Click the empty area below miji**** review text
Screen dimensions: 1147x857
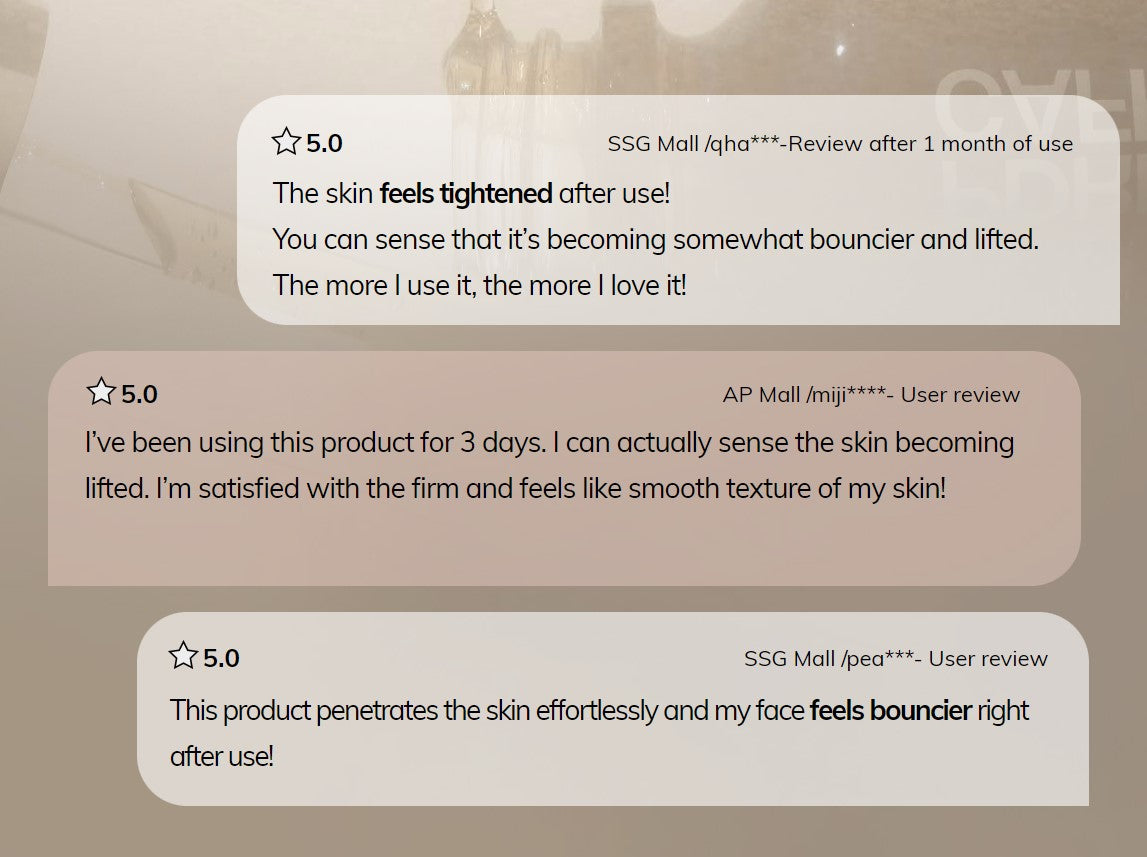[560, 545]
